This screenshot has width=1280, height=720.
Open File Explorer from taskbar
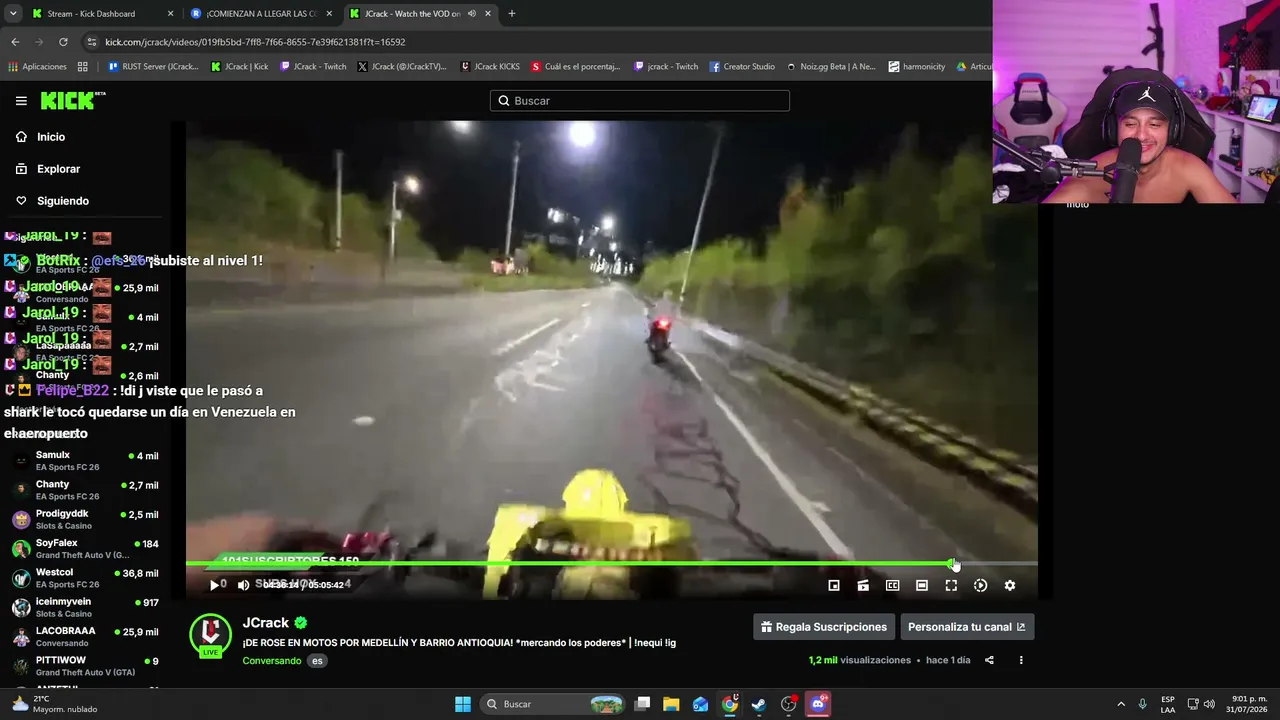coord(671,704)
